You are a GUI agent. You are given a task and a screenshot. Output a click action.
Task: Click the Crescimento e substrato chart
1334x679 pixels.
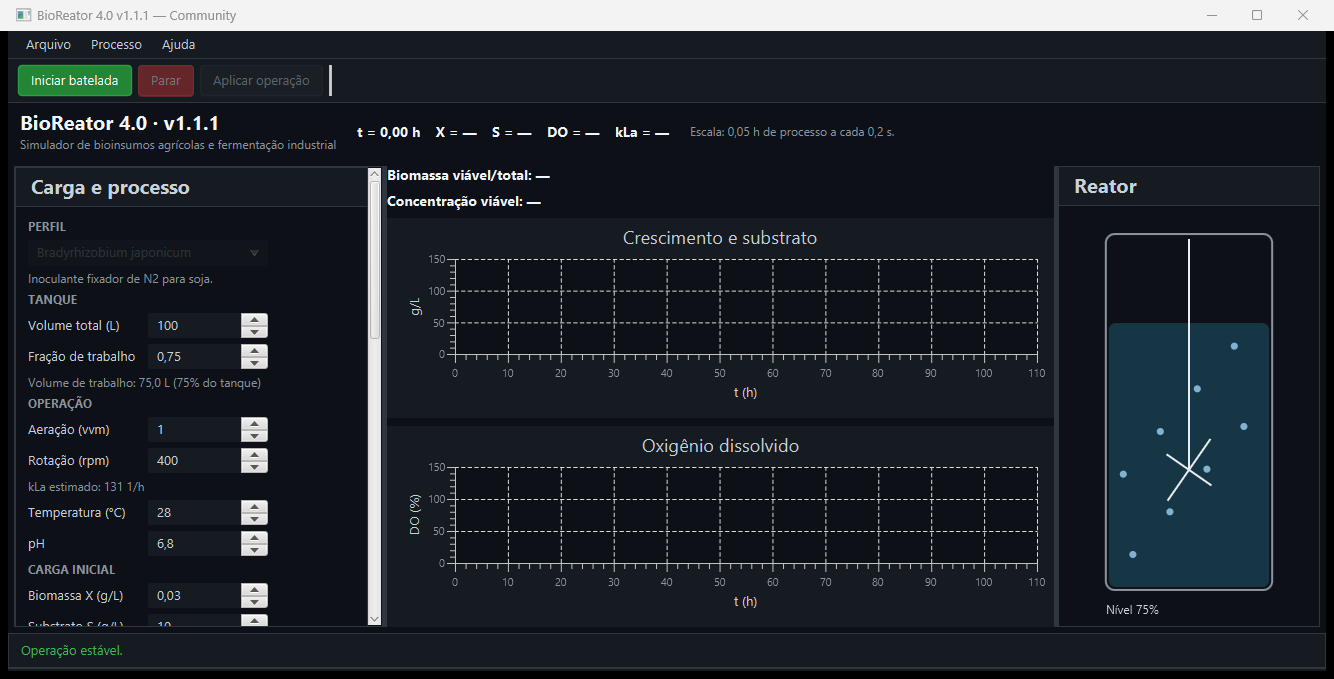click(x=720, y=317)
